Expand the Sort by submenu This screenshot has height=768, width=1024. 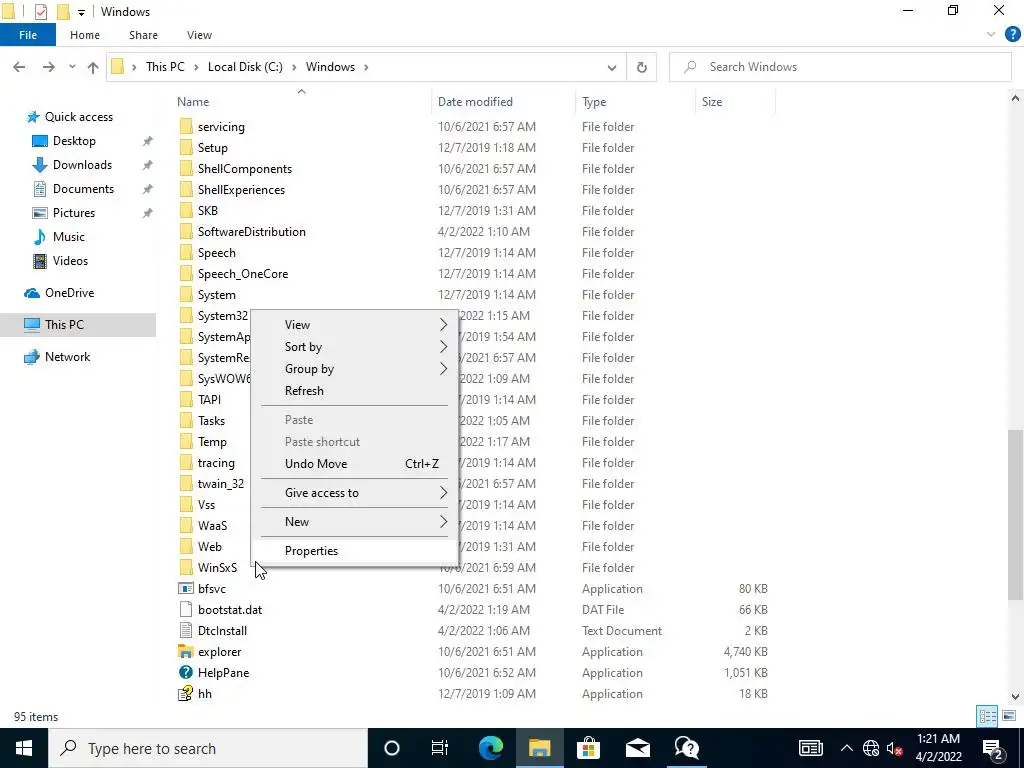(x=355, y=347)
